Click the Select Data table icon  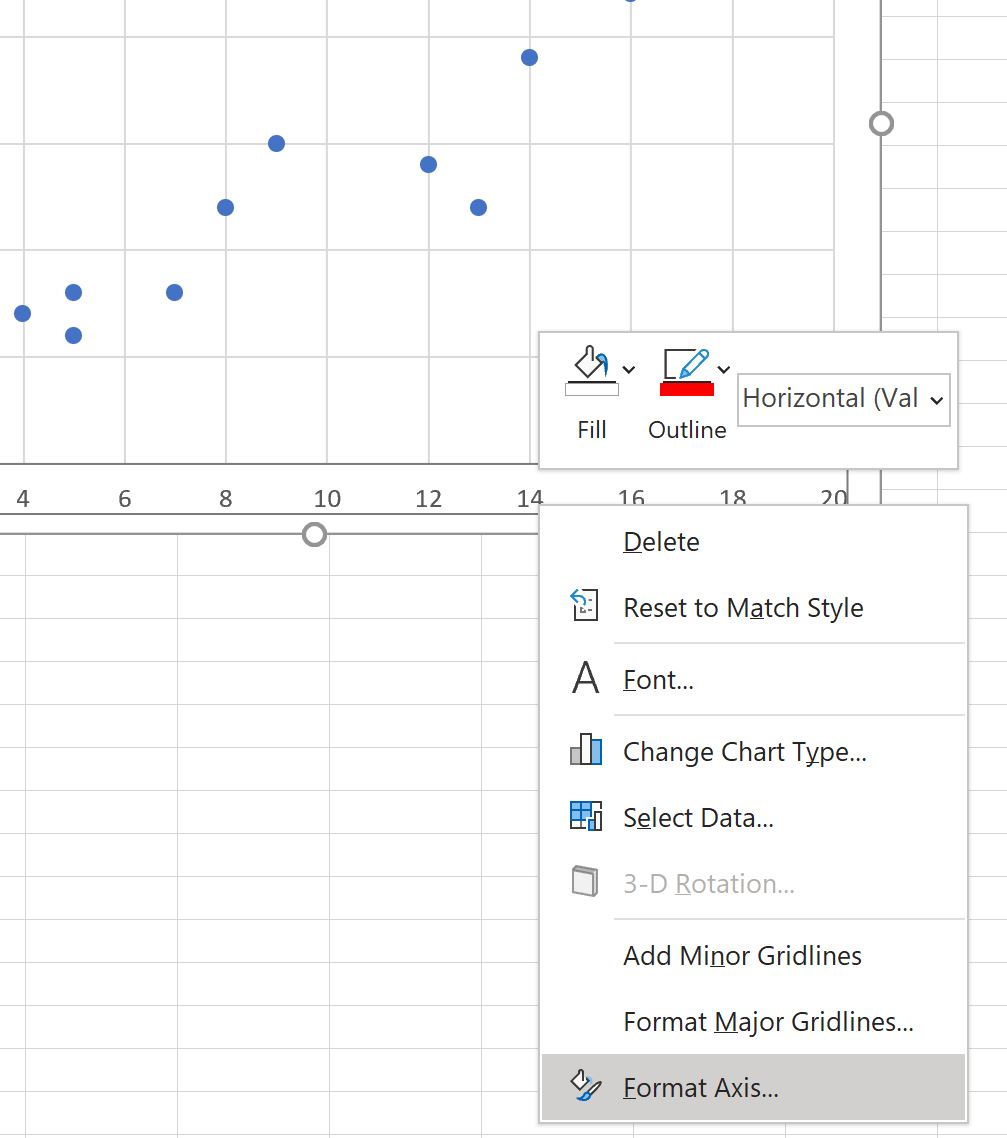click(x=588, y=817)
